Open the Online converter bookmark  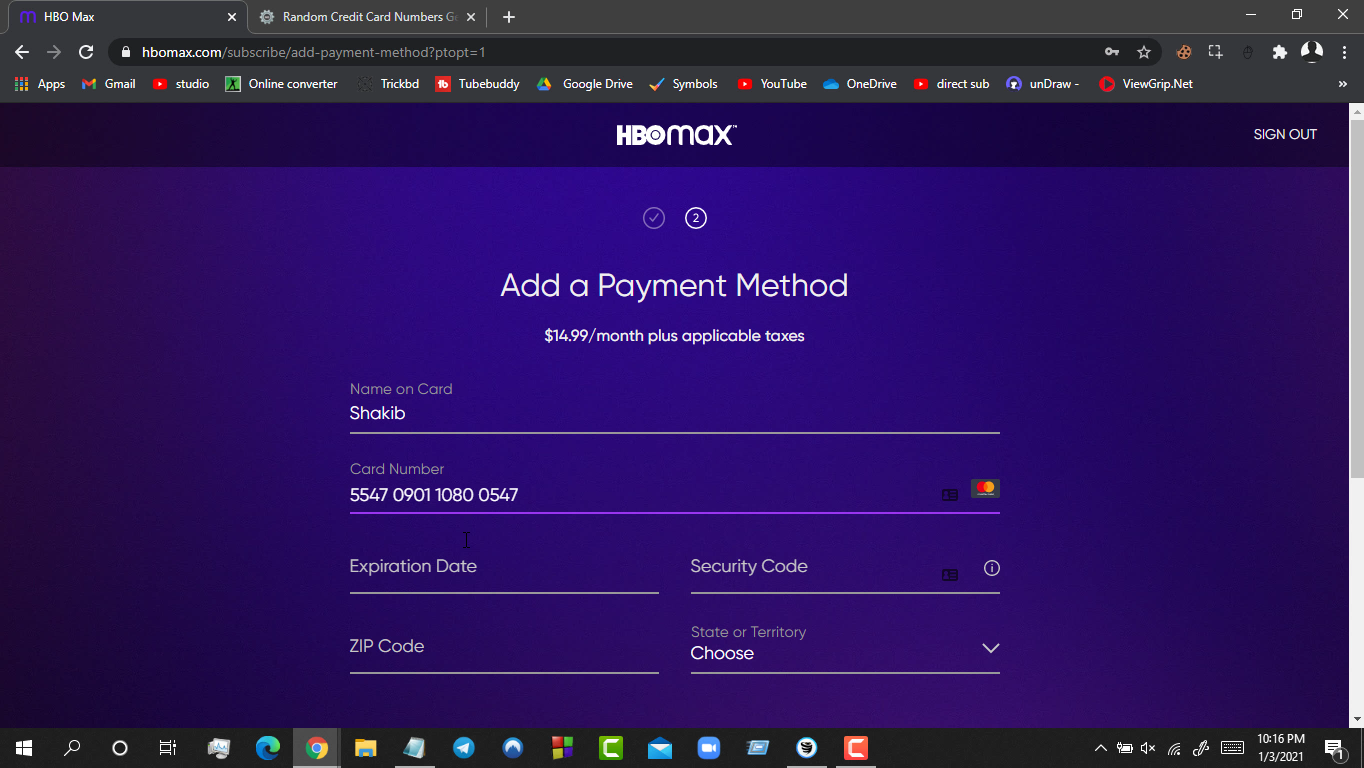coord(282,84)
